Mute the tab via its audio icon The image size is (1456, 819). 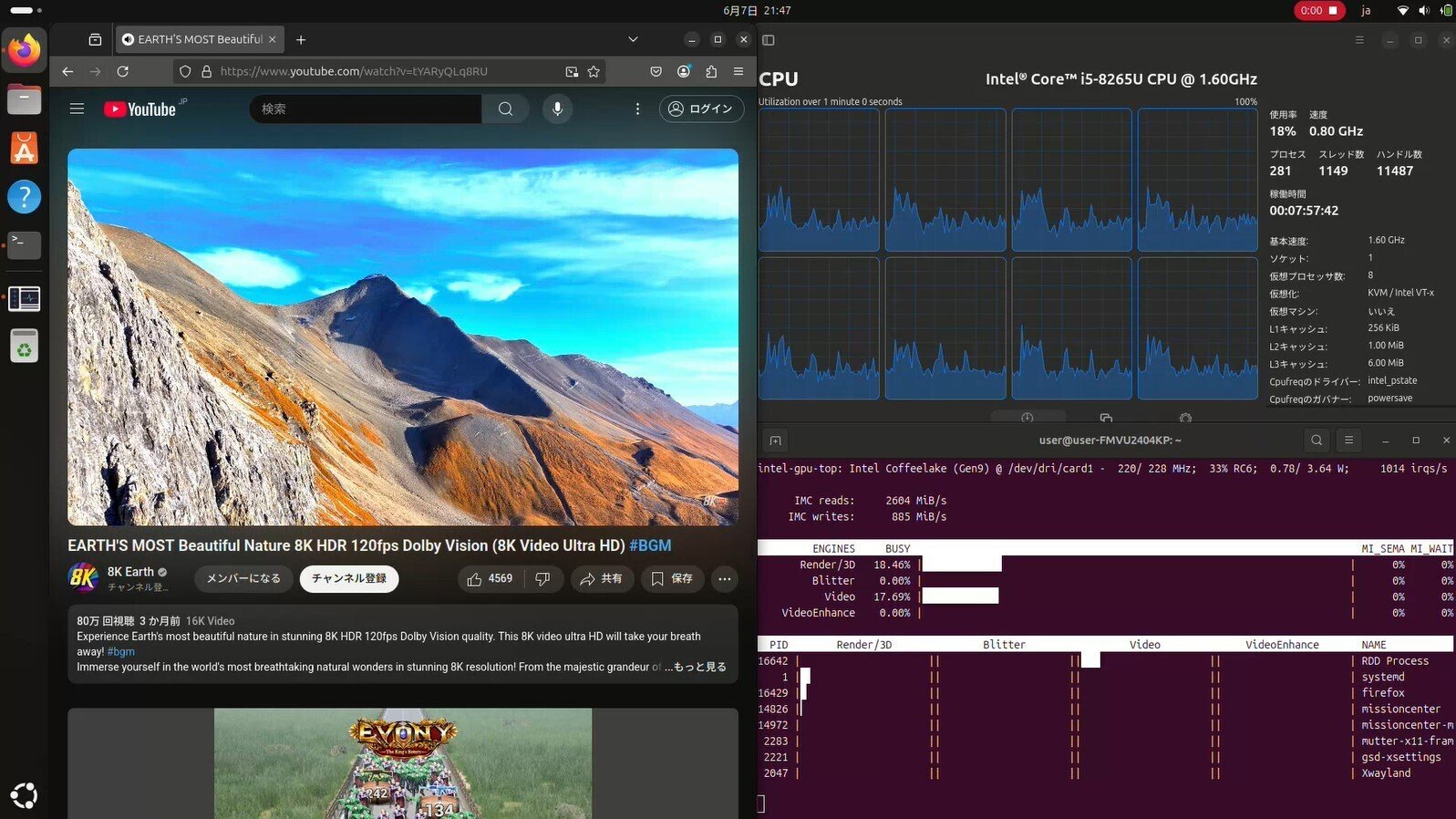tap(128, 39)
